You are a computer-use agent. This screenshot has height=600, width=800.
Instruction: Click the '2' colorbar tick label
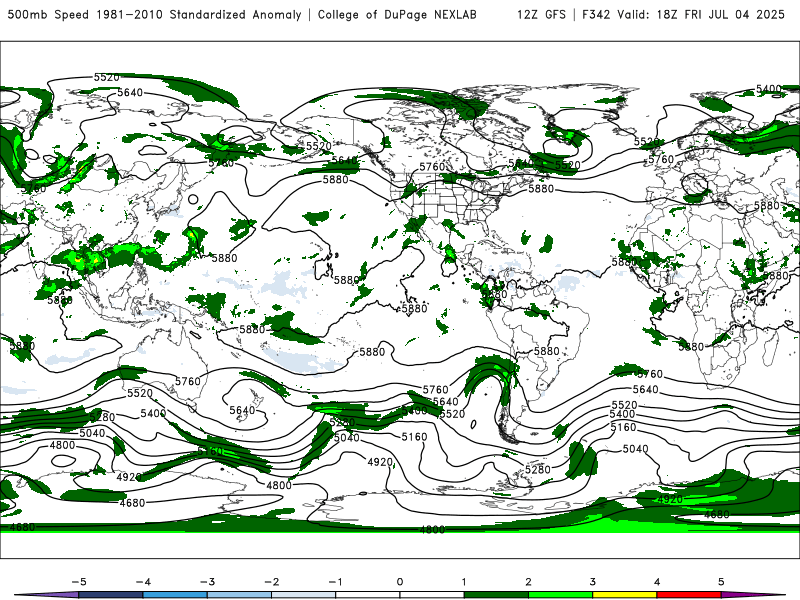[528, 582]
